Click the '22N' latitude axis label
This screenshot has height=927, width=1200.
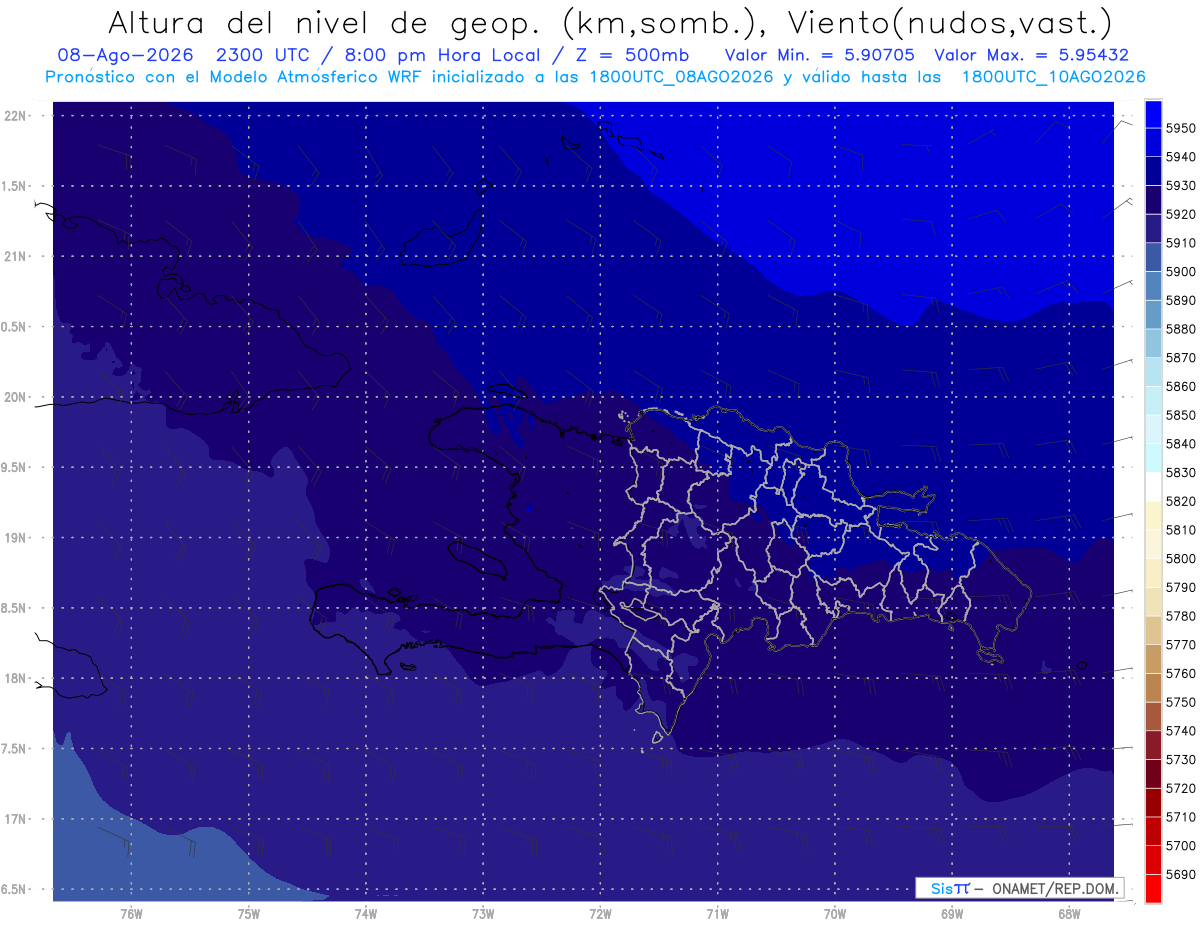point(16,116)
